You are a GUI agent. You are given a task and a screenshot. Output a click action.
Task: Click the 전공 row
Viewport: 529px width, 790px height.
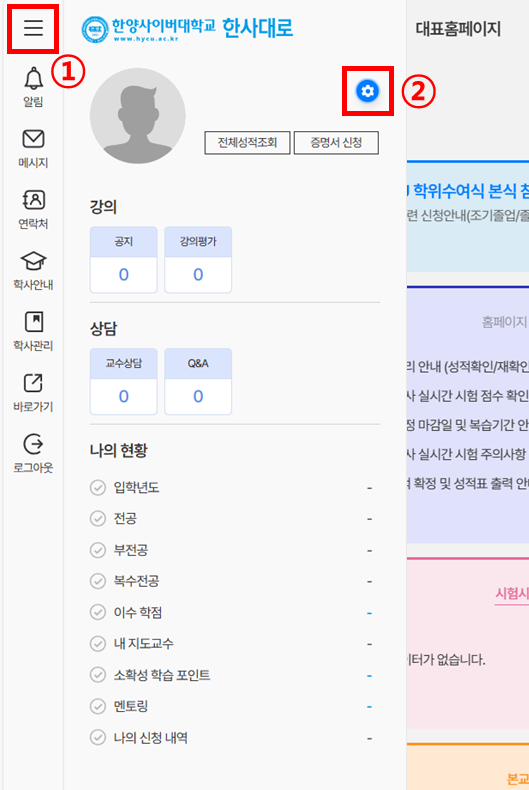click(231, 519)
